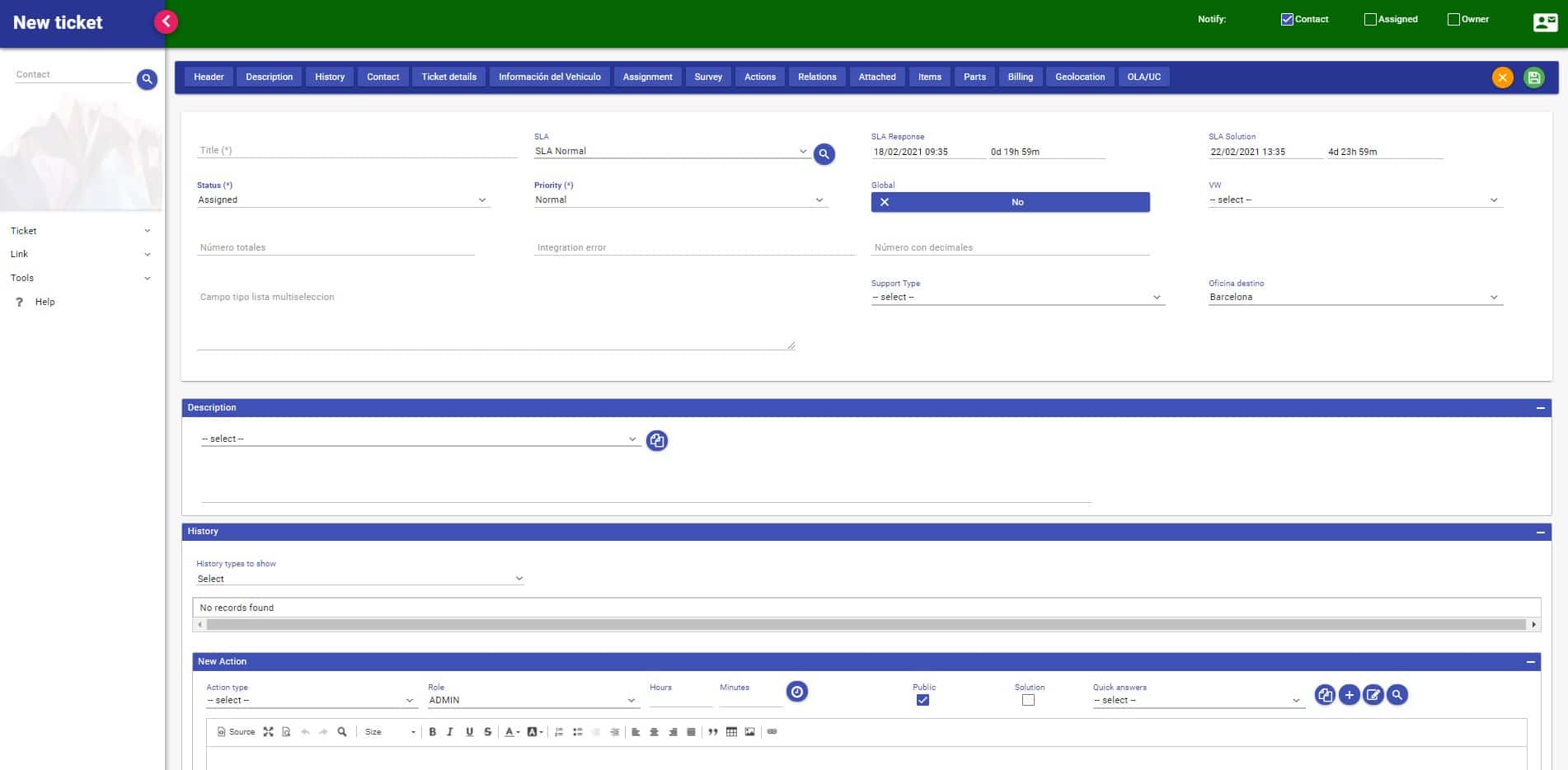Check the Assigned notify checkbox

click(x=1369, y=19)
